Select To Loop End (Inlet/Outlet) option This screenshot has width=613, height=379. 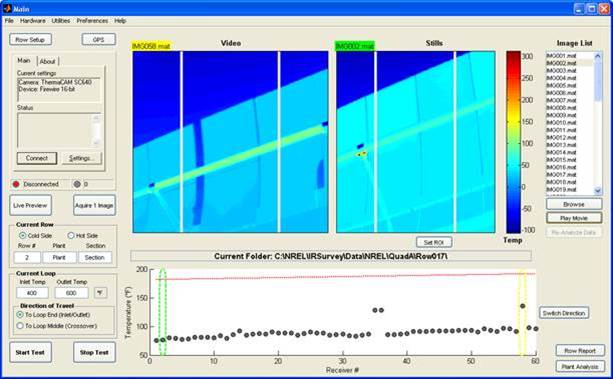pyautogui.click(x=20, y=314)
